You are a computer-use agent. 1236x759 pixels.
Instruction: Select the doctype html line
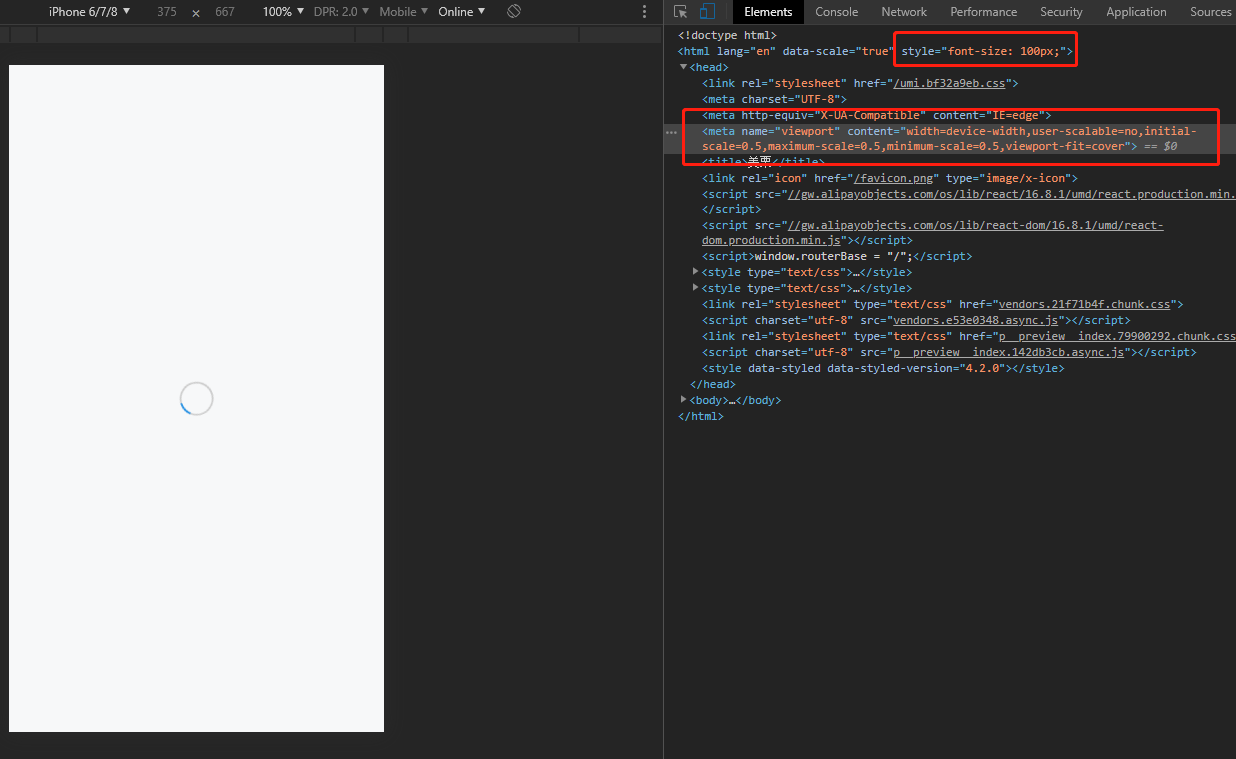coord(727,35)
